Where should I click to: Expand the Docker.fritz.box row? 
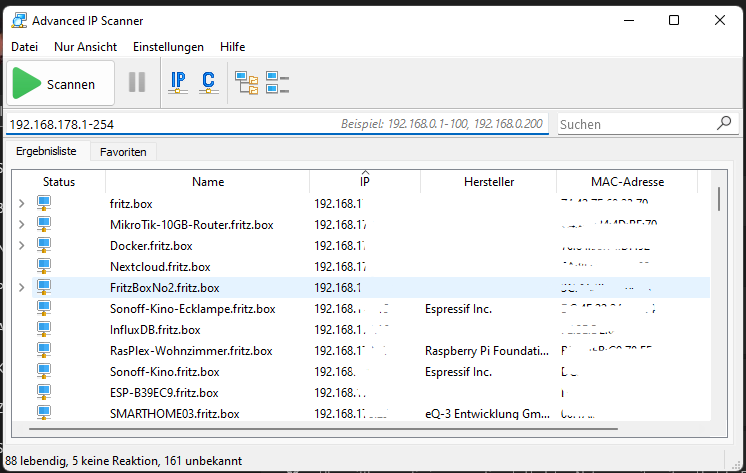pyautogui.click(x=21, y=246)
